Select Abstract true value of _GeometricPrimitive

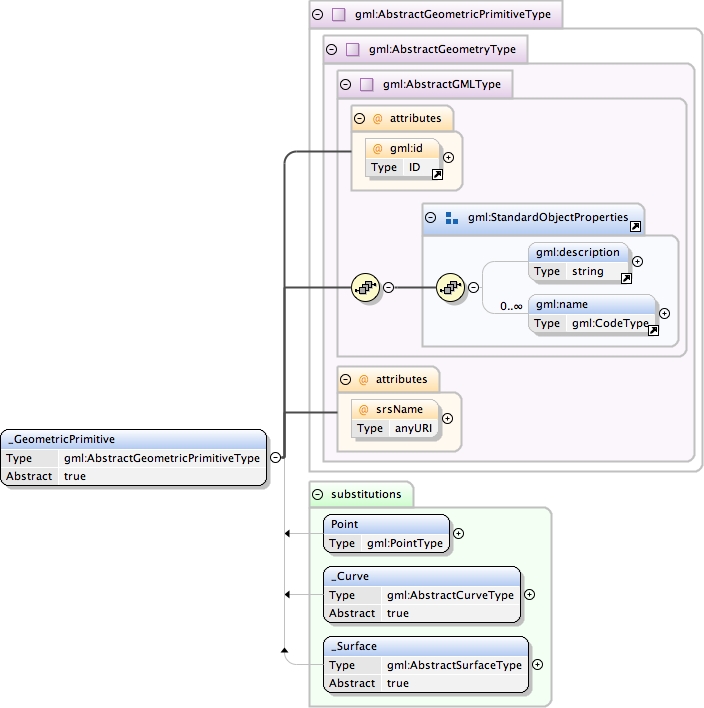[75, 476]
